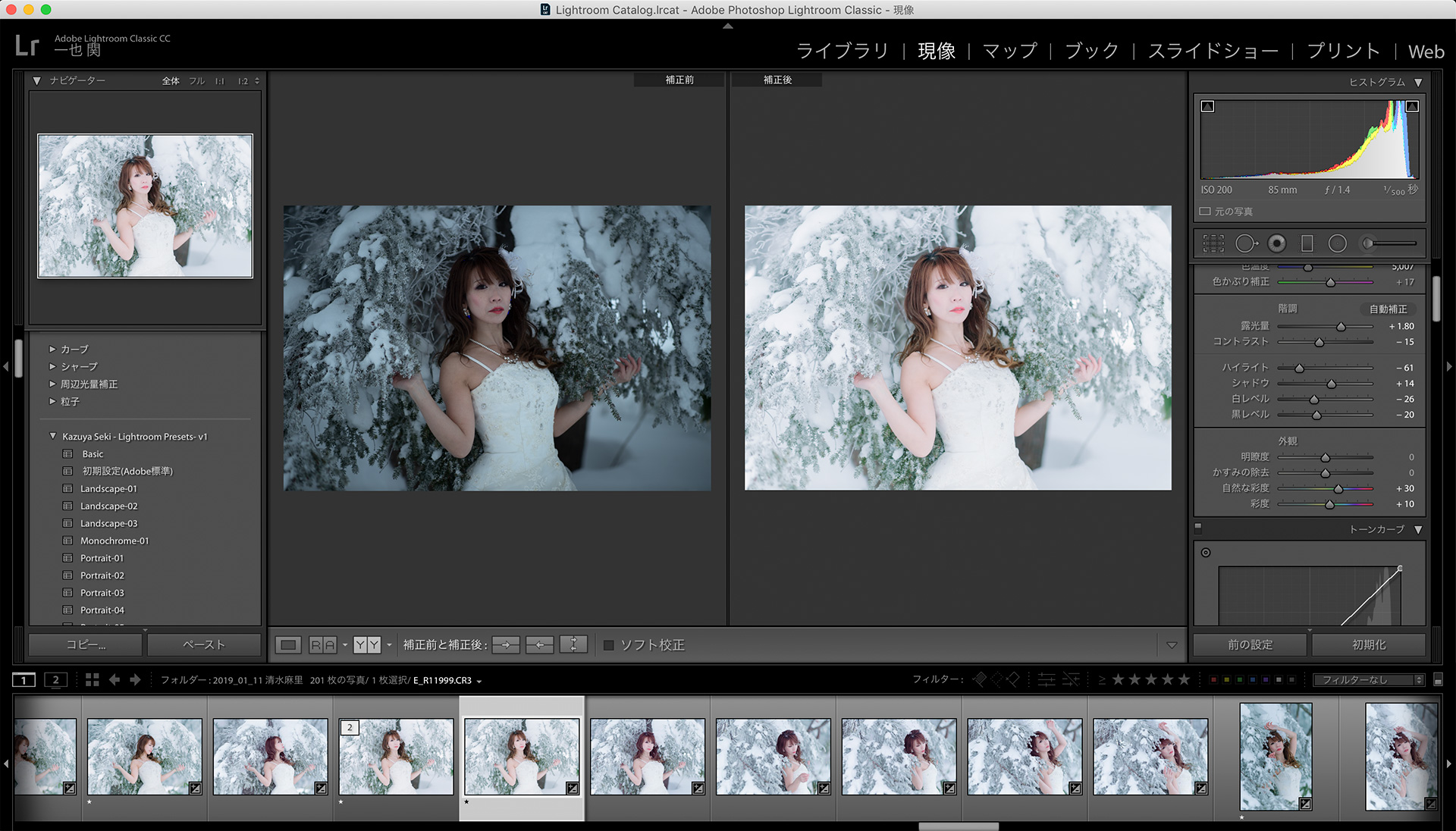Toggle the Tone Curve panel on/off switch
The width and height of the screenshot is (1456, 831).
pos(1198,528)
